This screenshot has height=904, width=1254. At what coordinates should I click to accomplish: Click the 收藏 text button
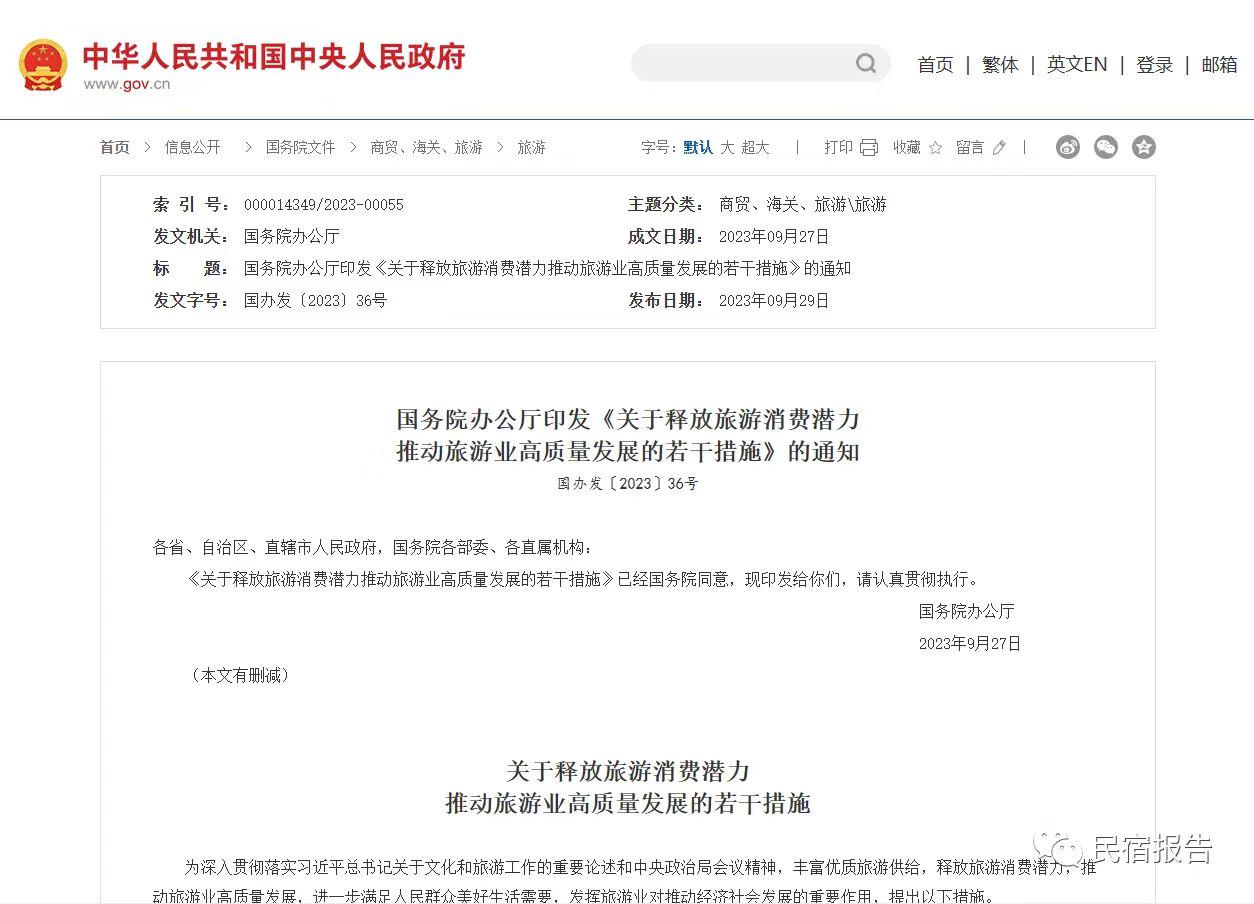pos(907,147)
